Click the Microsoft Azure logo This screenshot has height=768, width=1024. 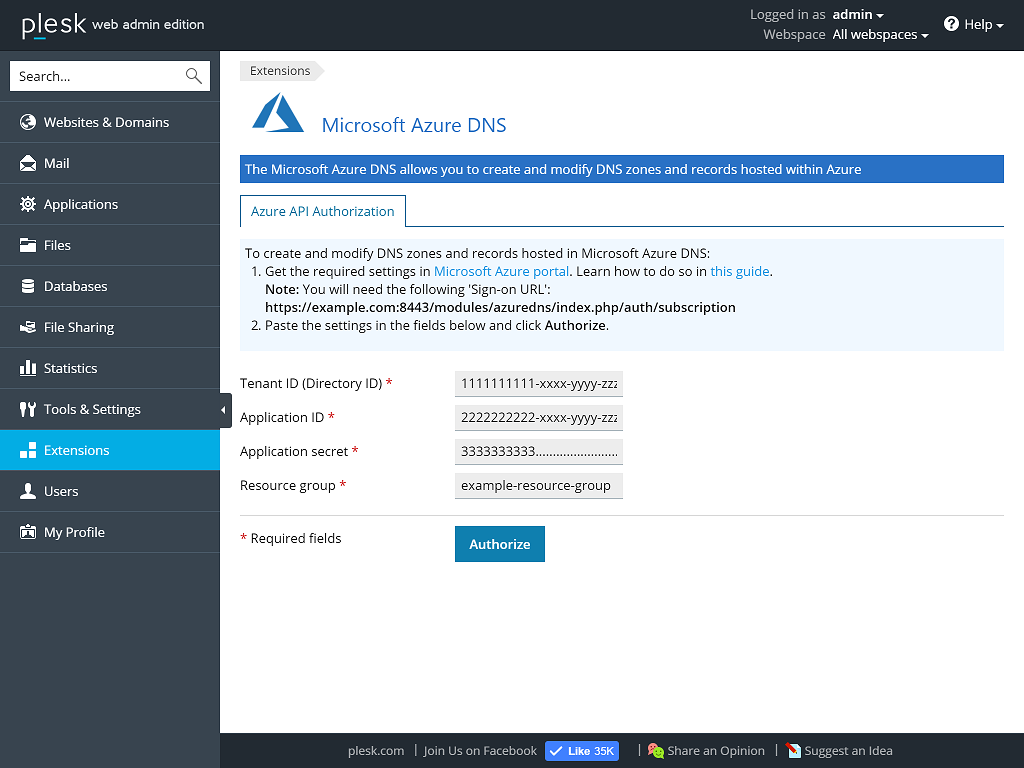[x=278, y=114]
